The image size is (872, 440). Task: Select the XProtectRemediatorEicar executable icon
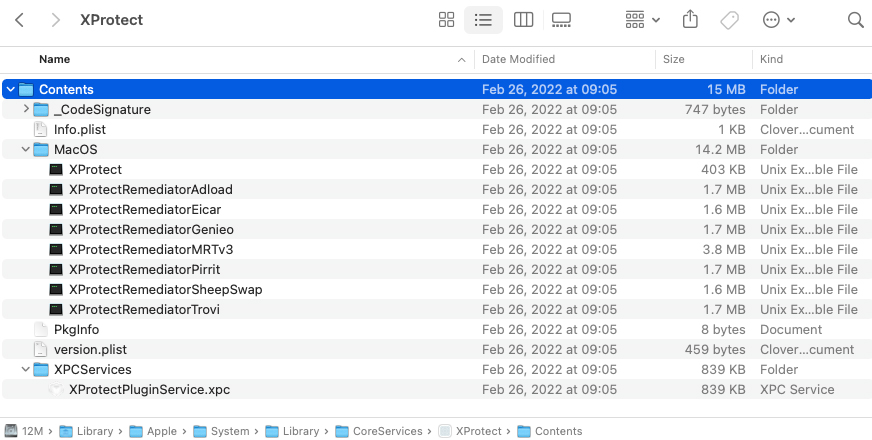(x=56, y=210)
